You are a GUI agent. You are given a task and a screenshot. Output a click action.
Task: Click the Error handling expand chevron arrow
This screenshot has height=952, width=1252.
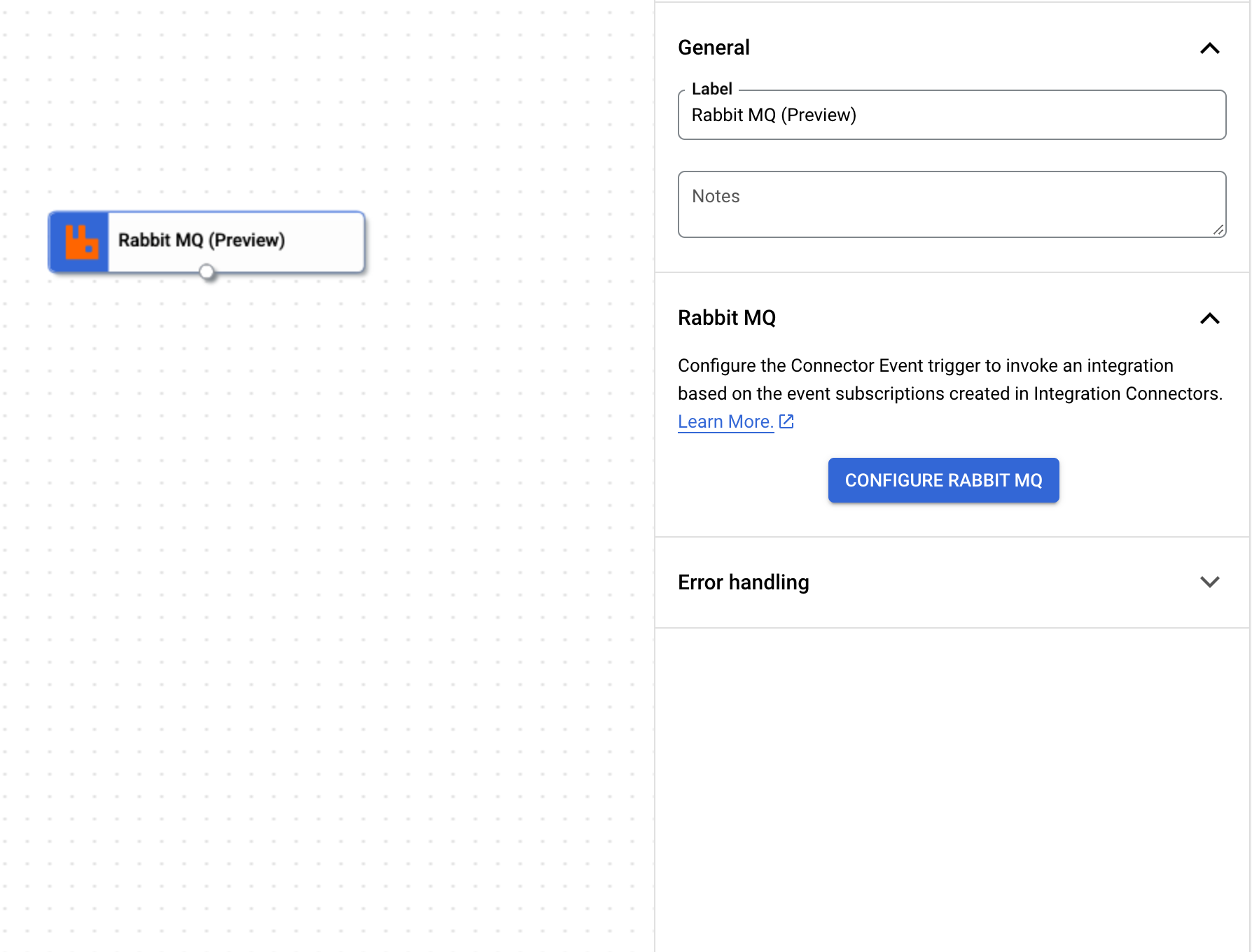click(x=1209, y=582)
